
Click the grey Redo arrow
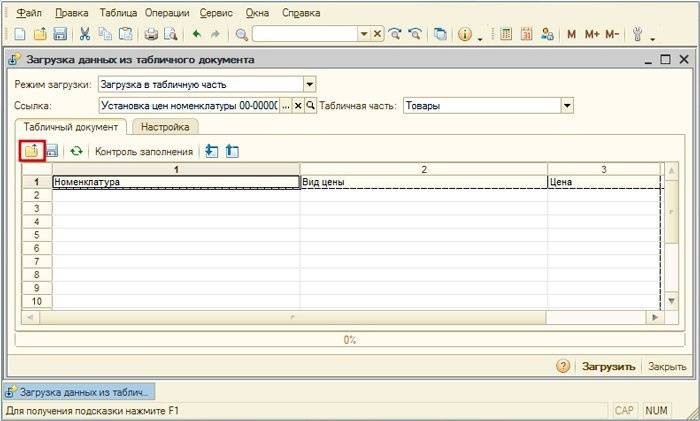pyautogui.click(x=215, y=34)
